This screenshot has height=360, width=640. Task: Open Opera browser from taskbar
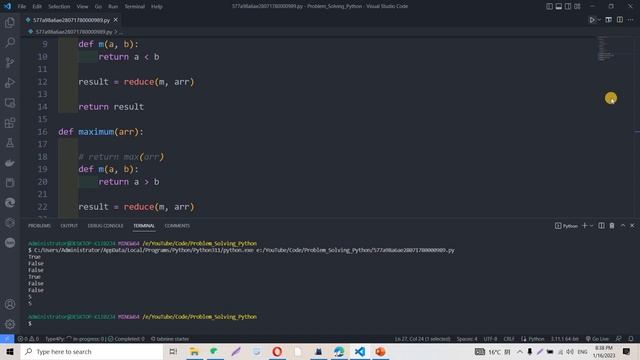277,351
